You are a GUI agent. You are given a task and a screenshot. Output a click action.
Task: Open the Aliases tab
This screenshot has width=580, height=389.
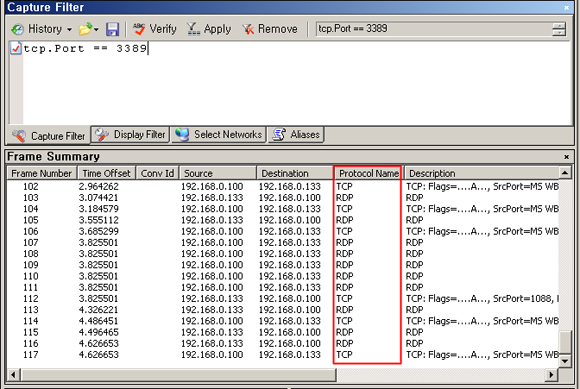[x=296, y=134]
